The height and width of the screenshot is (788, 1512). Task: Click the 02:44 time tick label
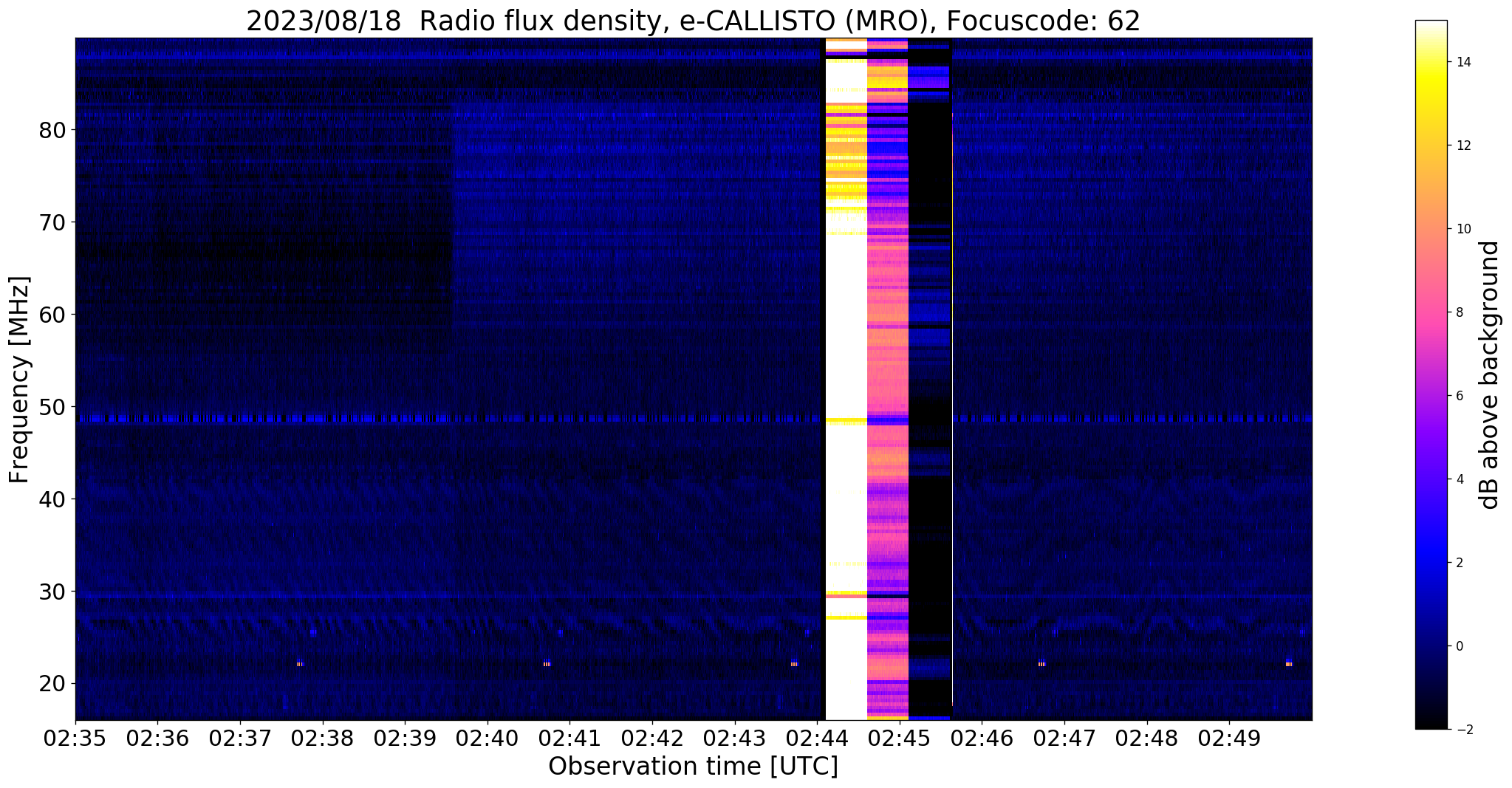[x=817, y=737]
